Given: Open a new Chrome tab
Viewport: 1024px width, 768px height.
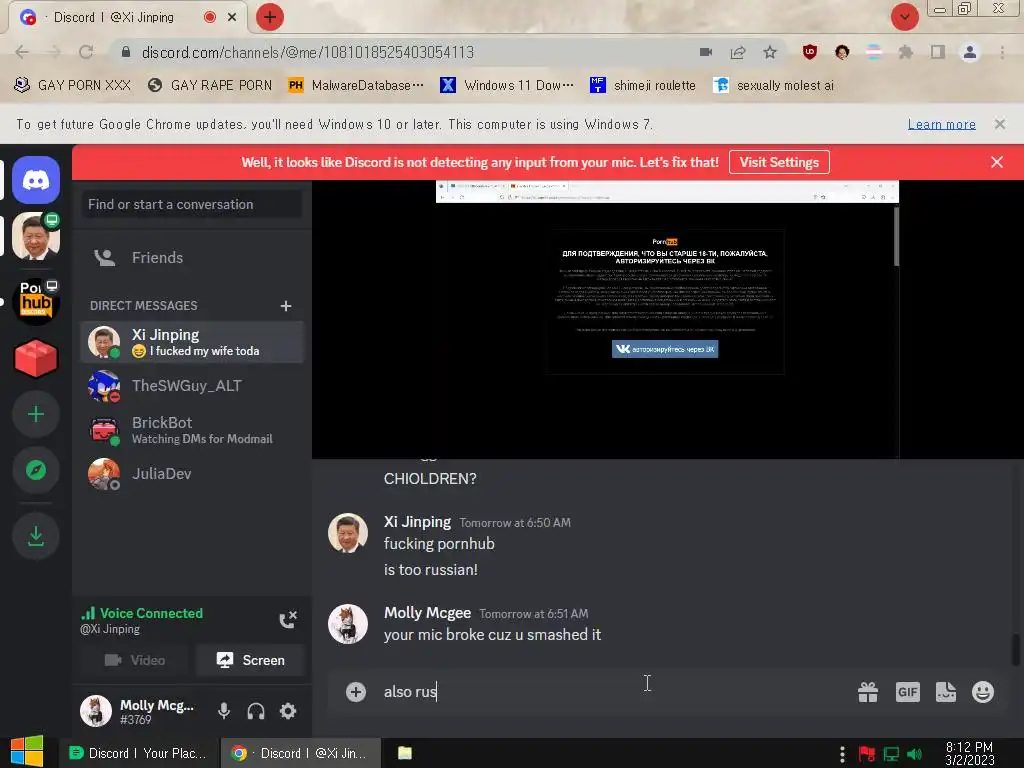Looking at the screenshot, I should click(270, 17).
